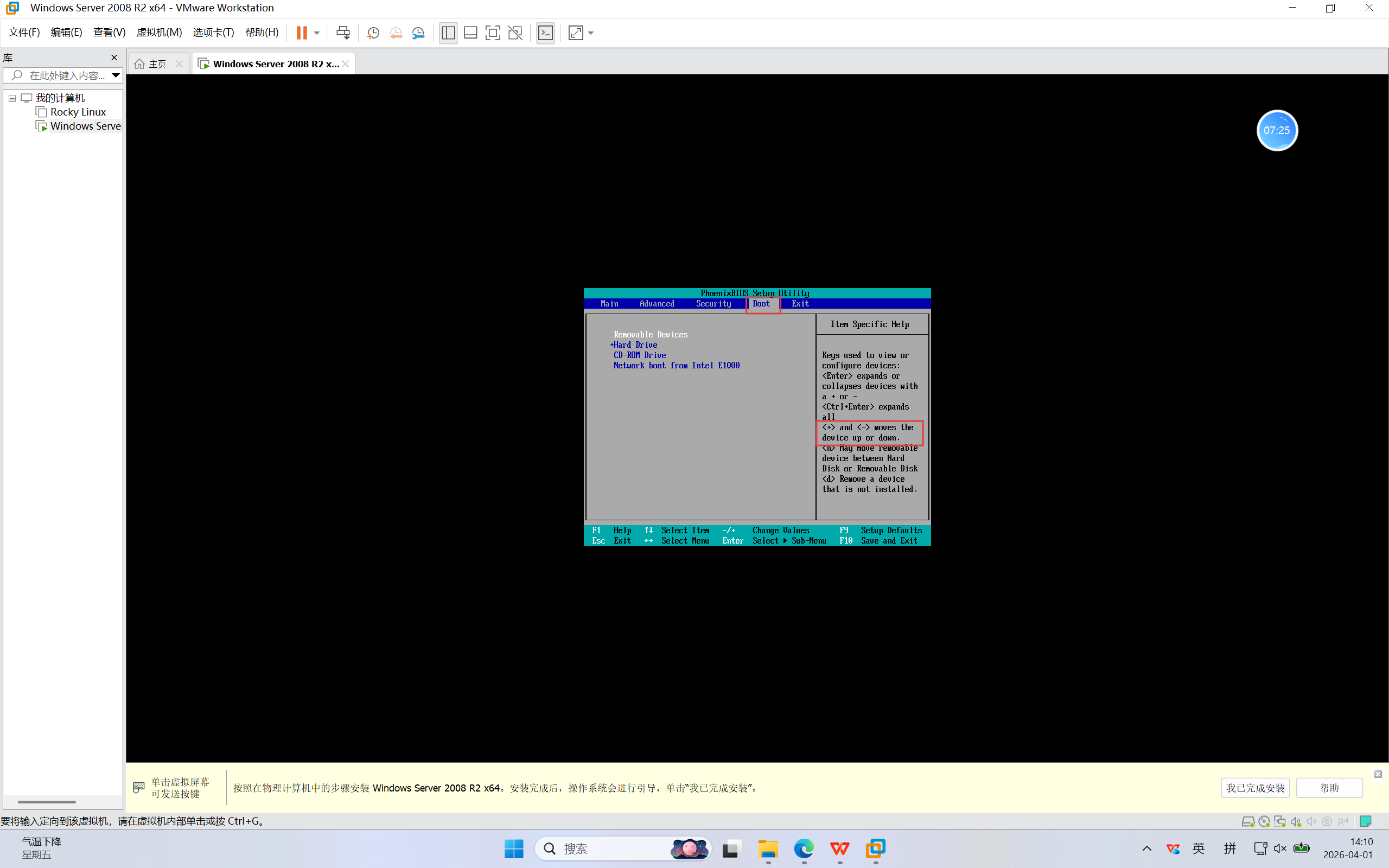Open the power options dropdown arrow
Image resolution: width=1389 pixels, height=868 pixels.
[317, 33]
